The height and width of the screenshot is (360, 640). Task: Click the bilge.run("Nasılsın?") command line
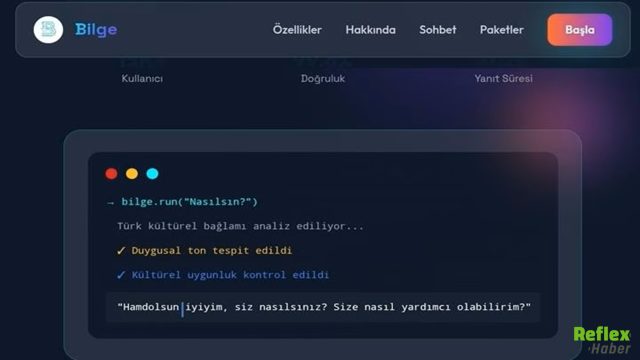coord(189,202)
